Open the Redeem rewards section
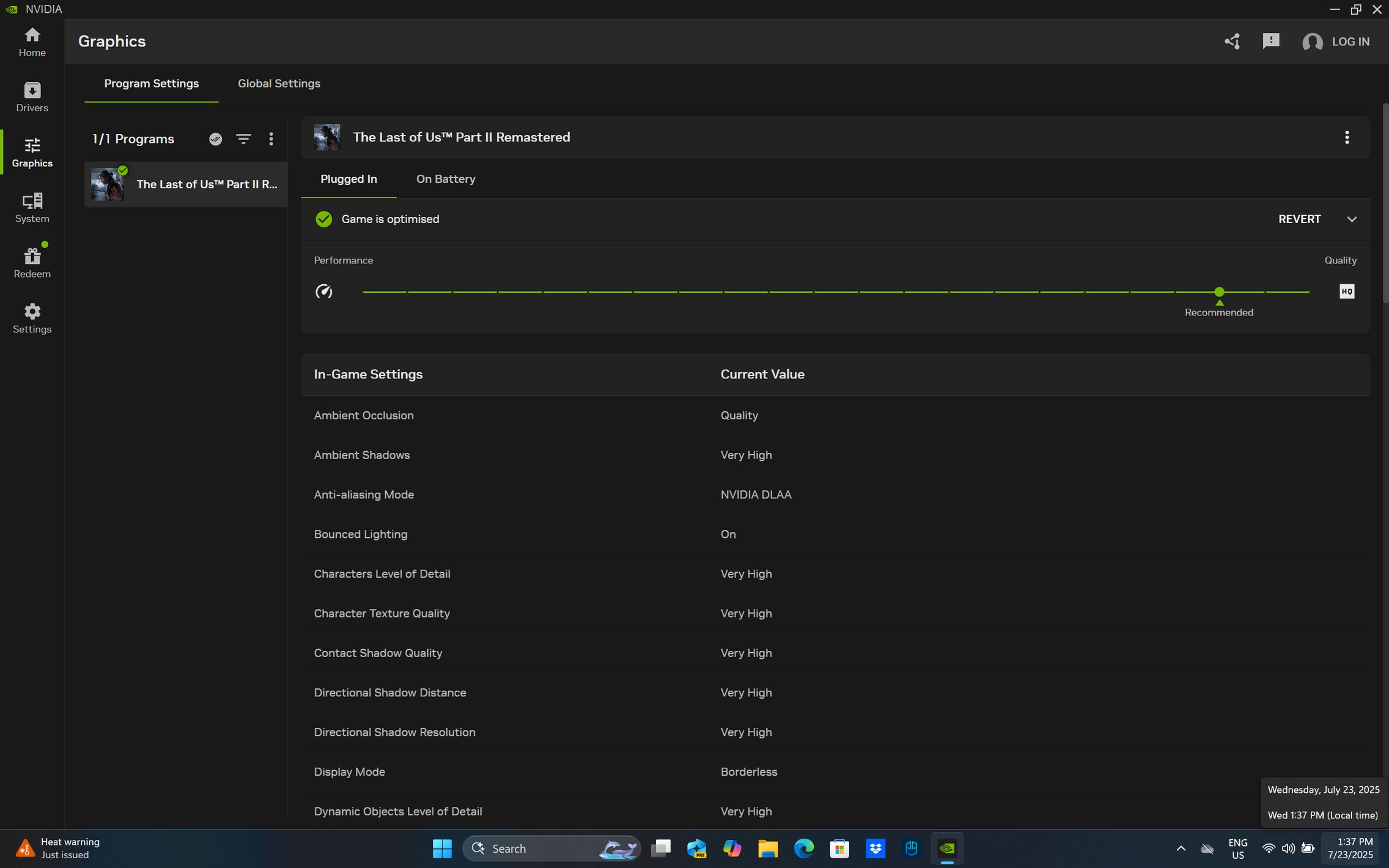Image resolution: width=1389 pixels, height=868 pixels. (x=32, y=263)
